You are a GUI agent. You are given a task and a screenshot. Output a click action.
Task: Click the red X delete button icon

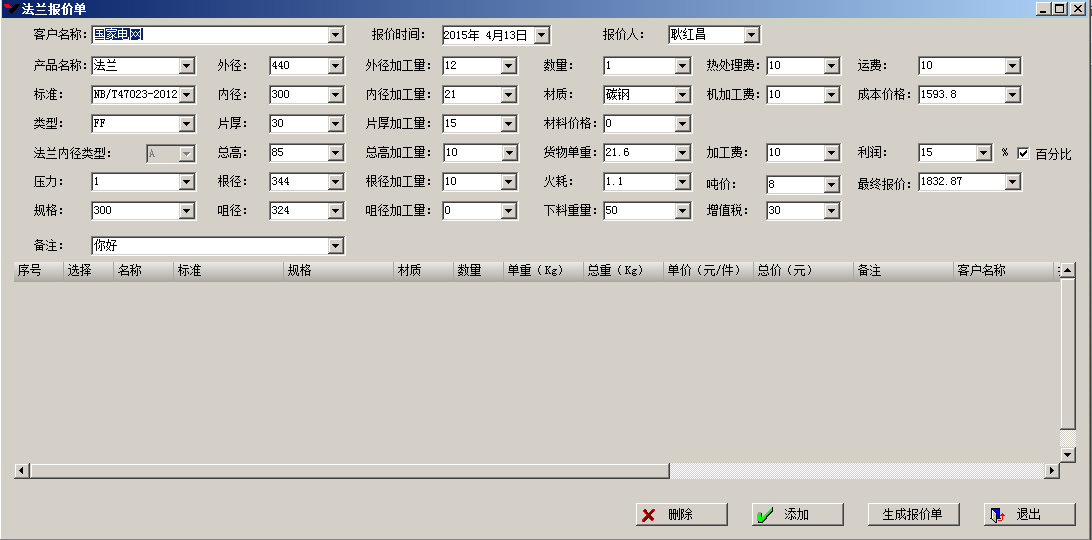649,515
